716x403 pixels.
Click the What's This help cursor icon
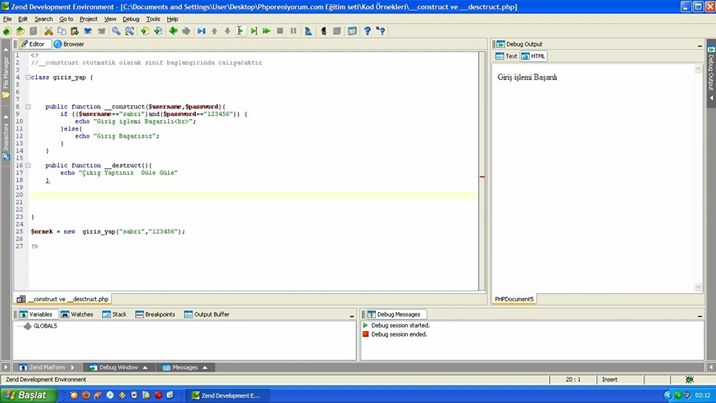tap(381, 31)
